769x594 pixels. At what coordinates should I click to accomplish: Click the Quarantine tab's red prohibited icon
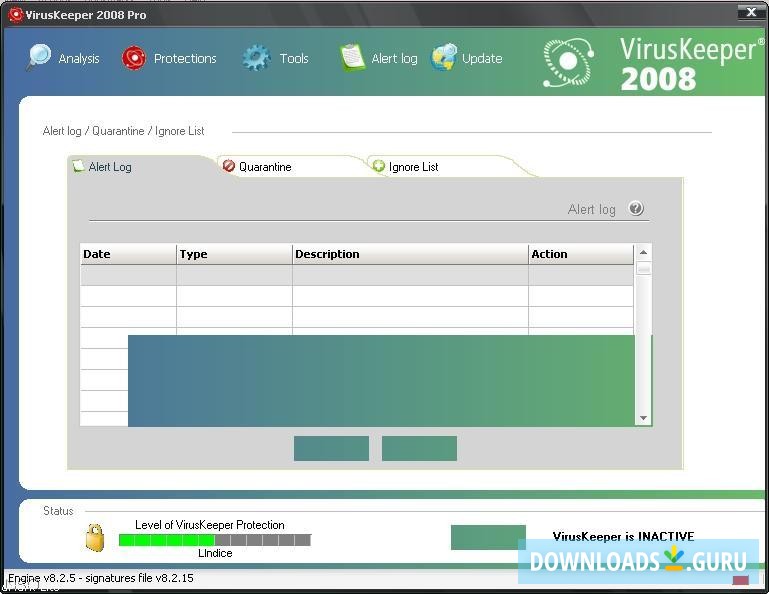[229, 166]
